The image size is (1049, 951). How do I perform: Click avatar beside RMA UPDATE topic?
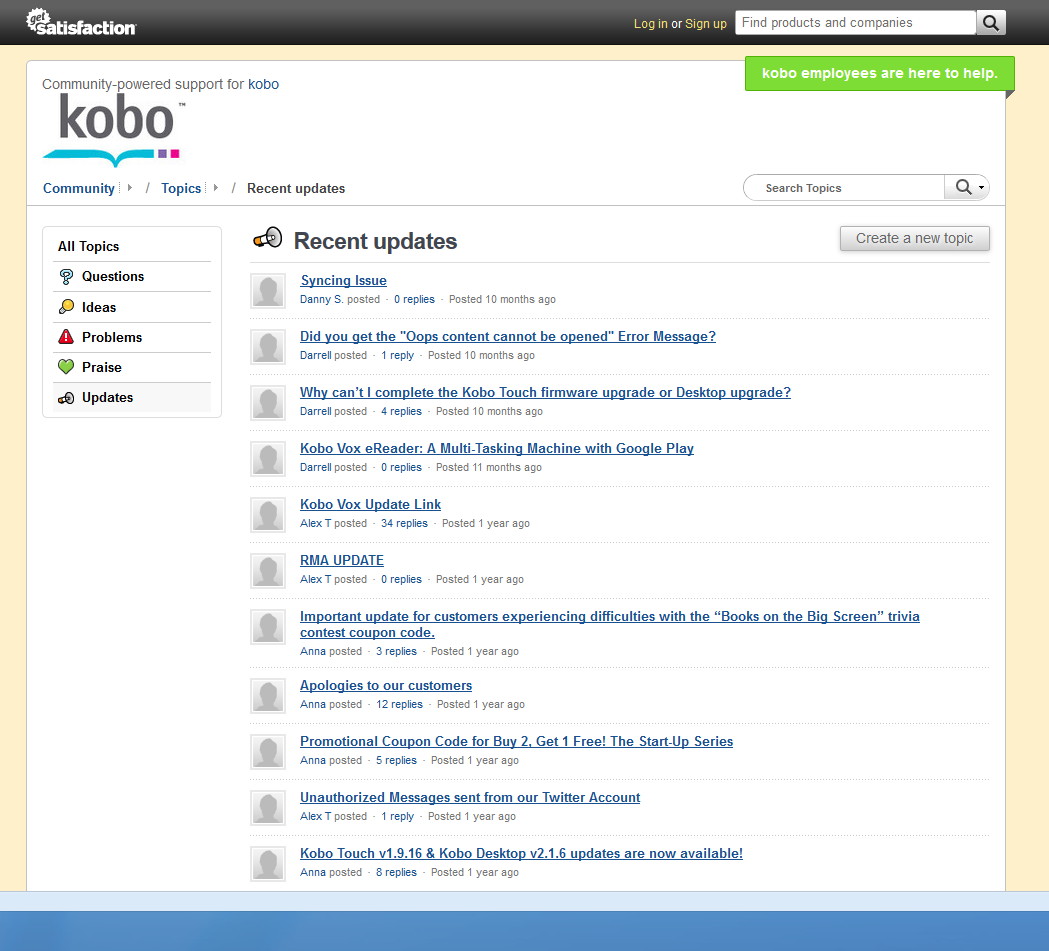click(x=268, y=570)
